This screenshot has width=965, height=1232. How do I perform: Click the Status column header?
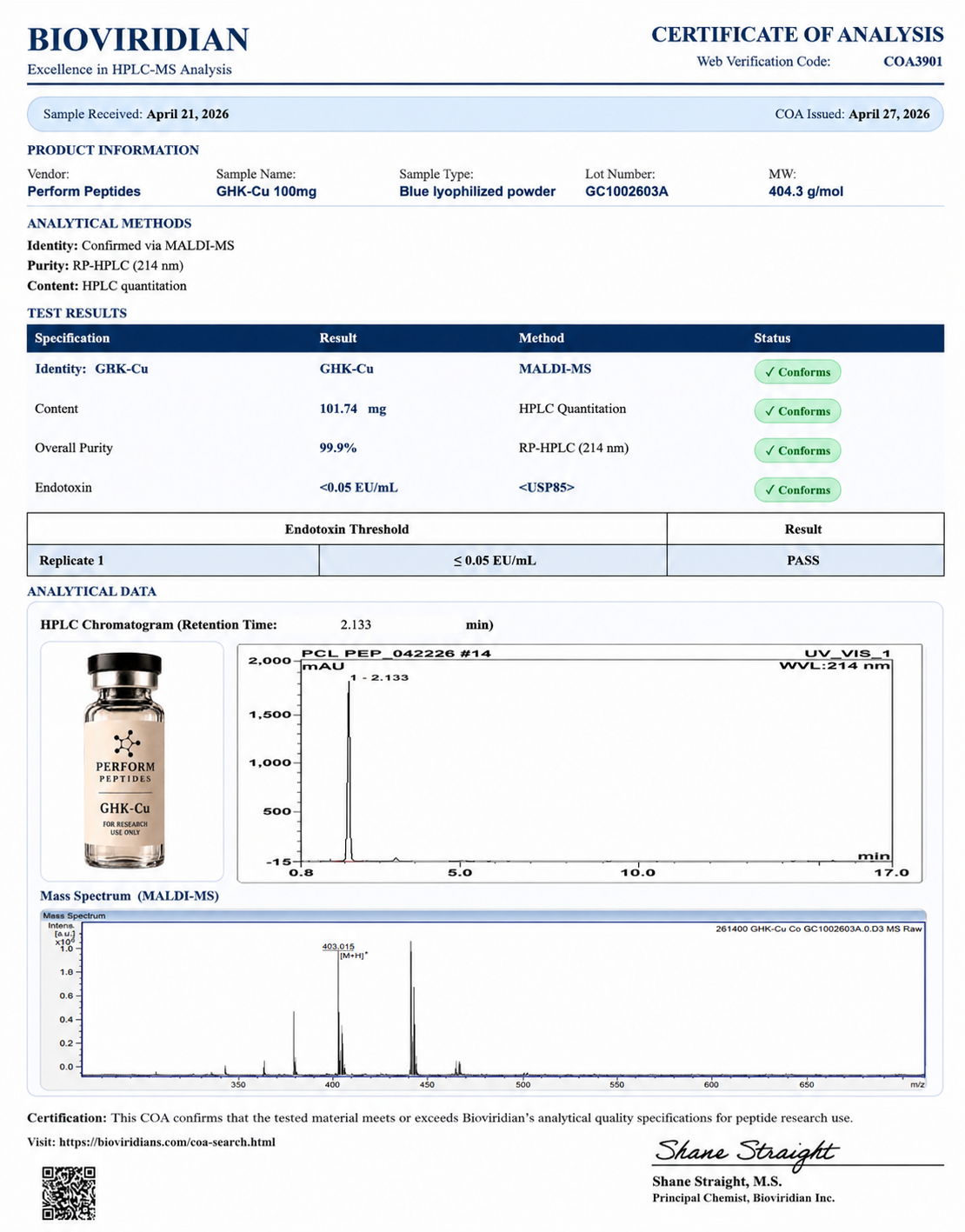click(772, 338)
